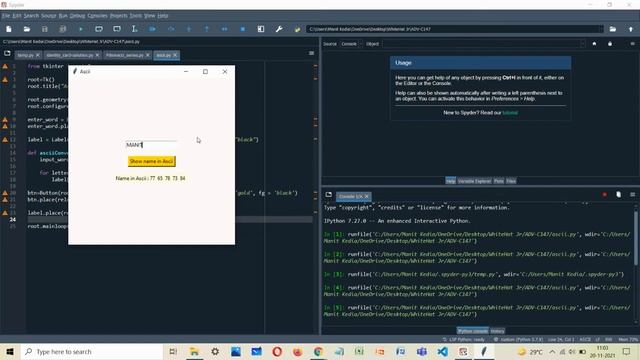Image resolution: width=640 pixels, height=360 pixels.
Task: Click the tutorial link in Usage box
Action: 510,113
